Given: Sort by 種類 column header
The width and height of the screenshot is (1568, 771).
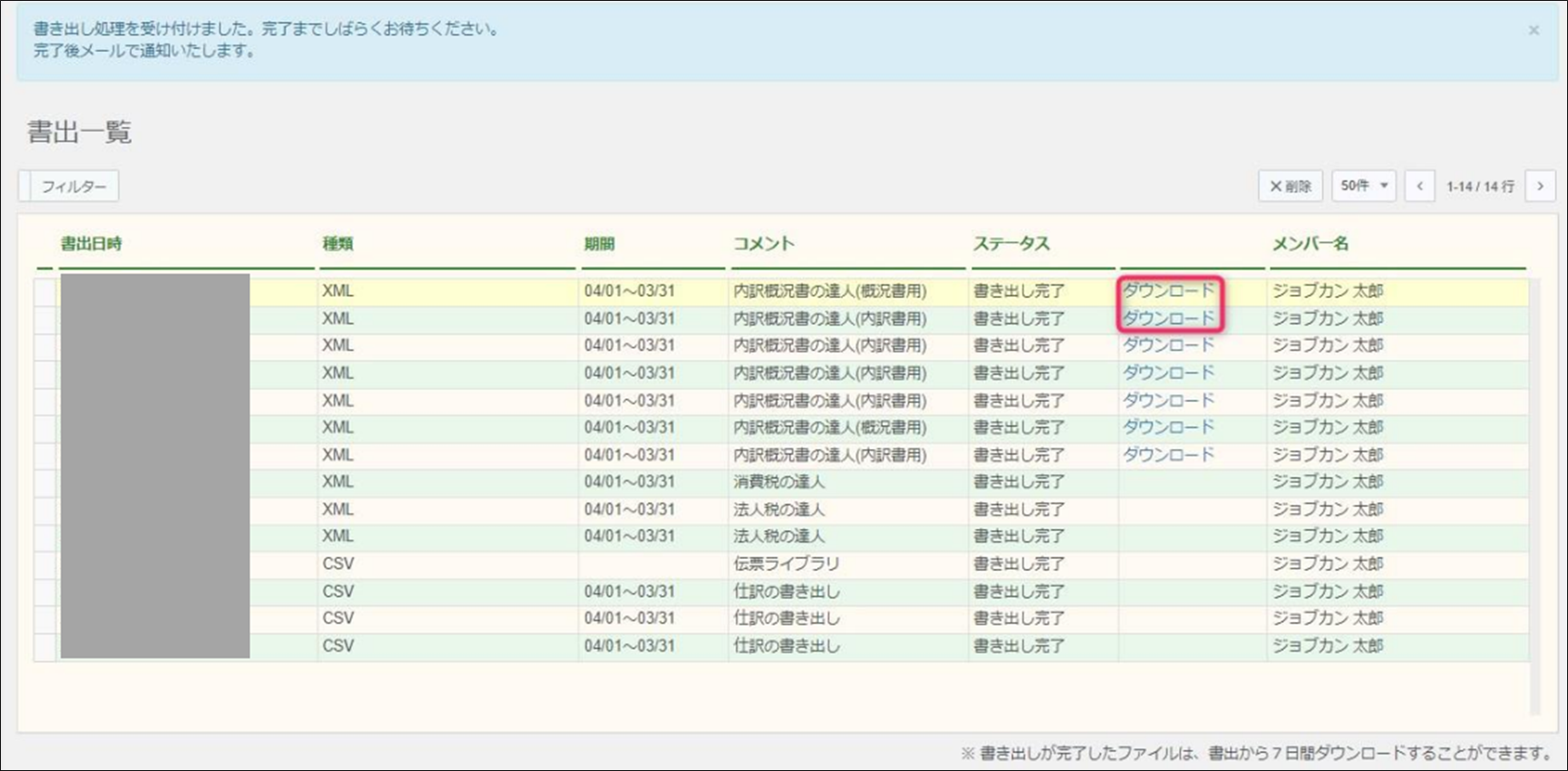Looking at the screenshot, I should click(x=337, y=244).
